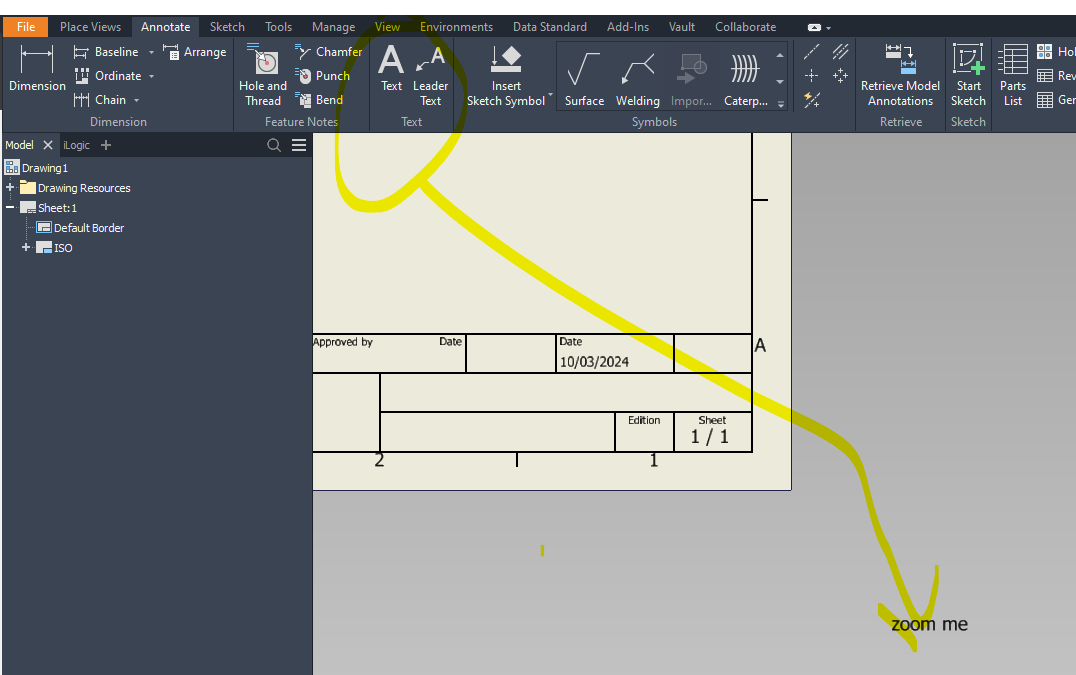The width and height of the screenshot is (1076, 675).
Task: Expand the ISO node in the browser
Action: coord(25,247)
